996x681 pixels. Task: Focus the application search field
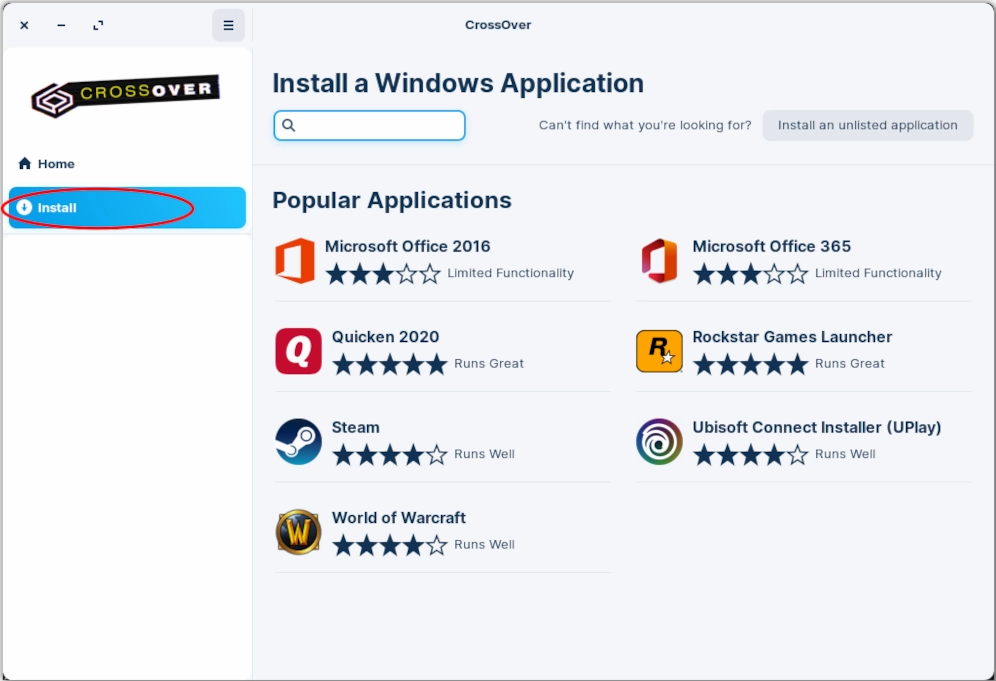tap(370, 125)
